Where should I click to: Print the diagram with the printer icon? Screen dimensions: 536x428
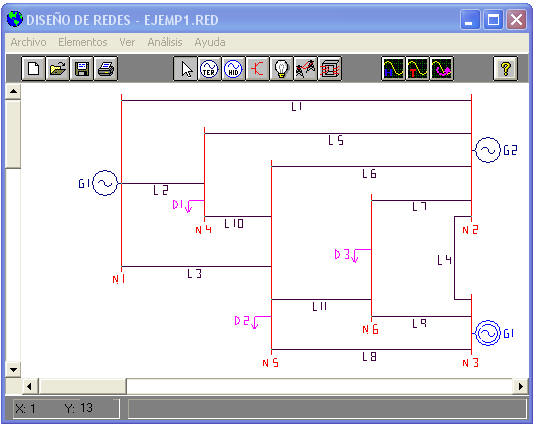click(106, 69)
